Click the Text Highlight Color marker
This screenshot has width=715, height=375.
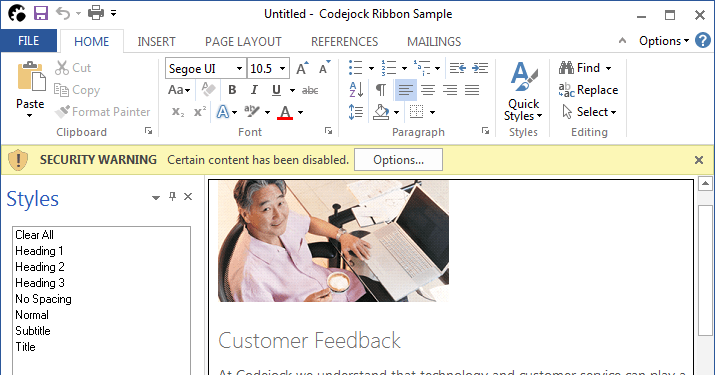pyautogui.click(x=251, y=112)
